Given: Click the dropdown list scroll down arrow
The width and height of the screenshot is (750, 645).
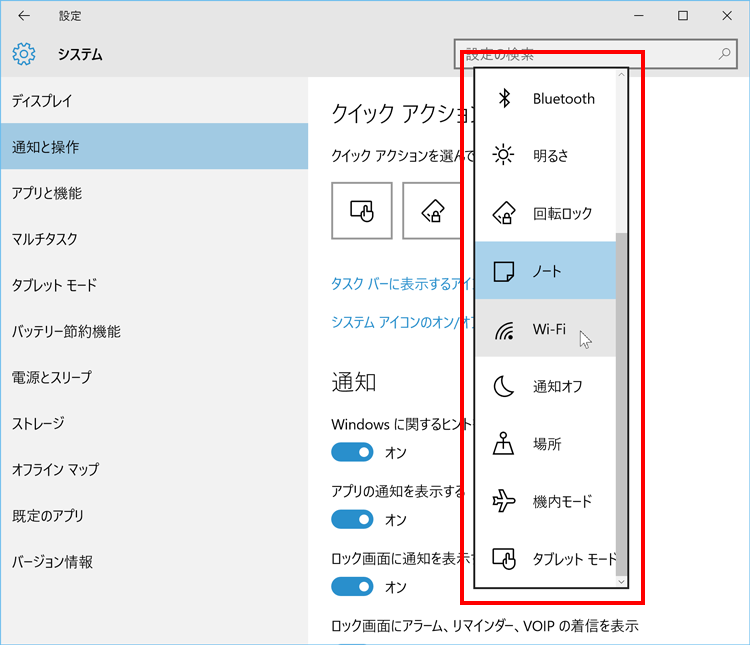Looking at the screenshot, I should click(621, 581).
